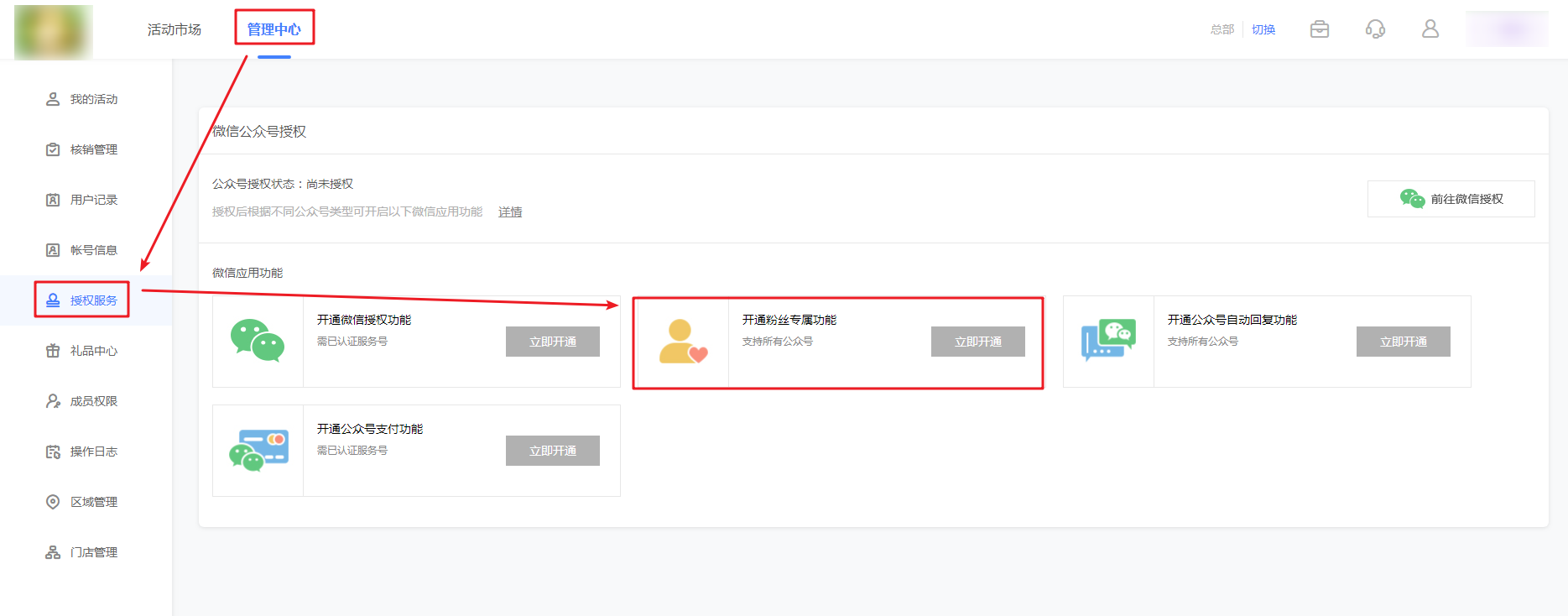Click the 开通粉丝专属功能 title

coord(789,320)
